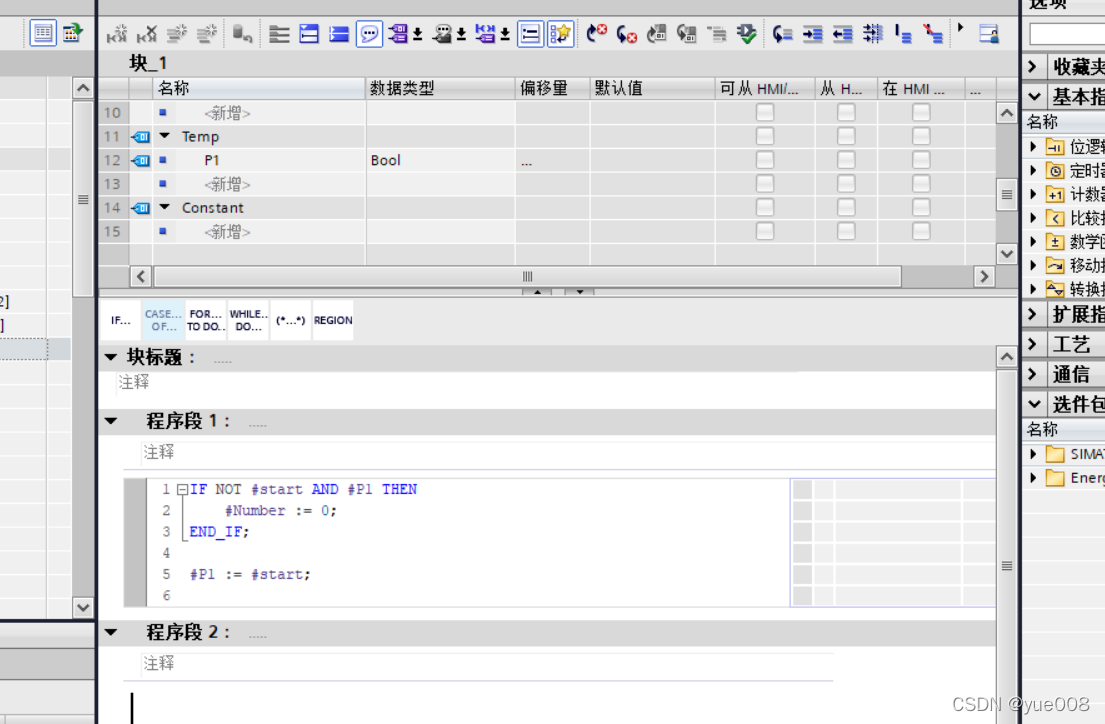Open all networks using the toolbar icon
The width and height of the screenshot is (1105, 724).
pyautogui.click(x=280, y=33)
